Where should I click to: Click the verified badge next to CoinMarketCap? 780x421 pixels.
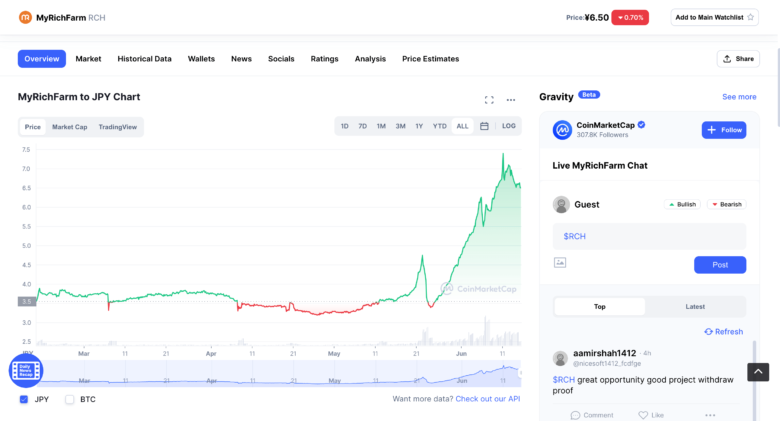[x=642, y=125]
